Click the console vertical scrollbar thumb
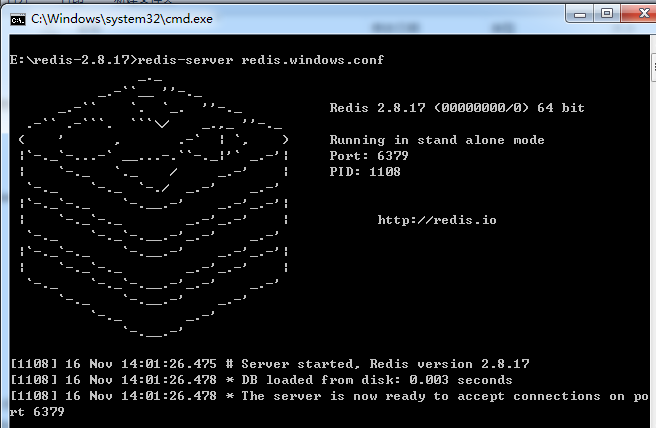Image resolution: width=656 pixels, height=428 pixels. tap(653, 68)
